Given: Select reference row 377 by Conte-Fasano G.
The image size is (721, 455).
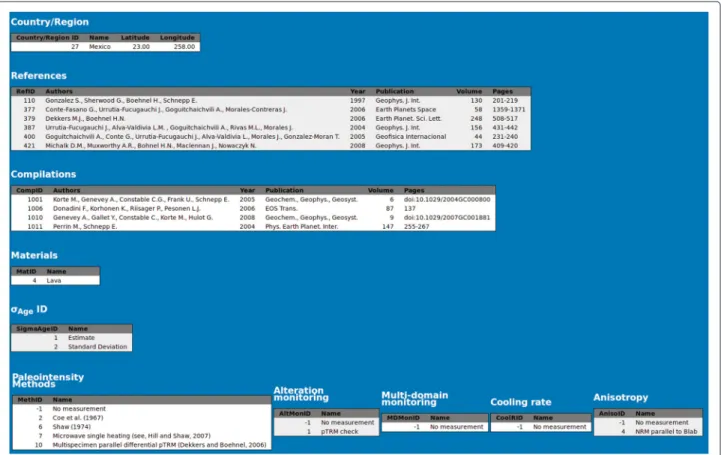Looking at the screenshot, I should coord(271,109).
